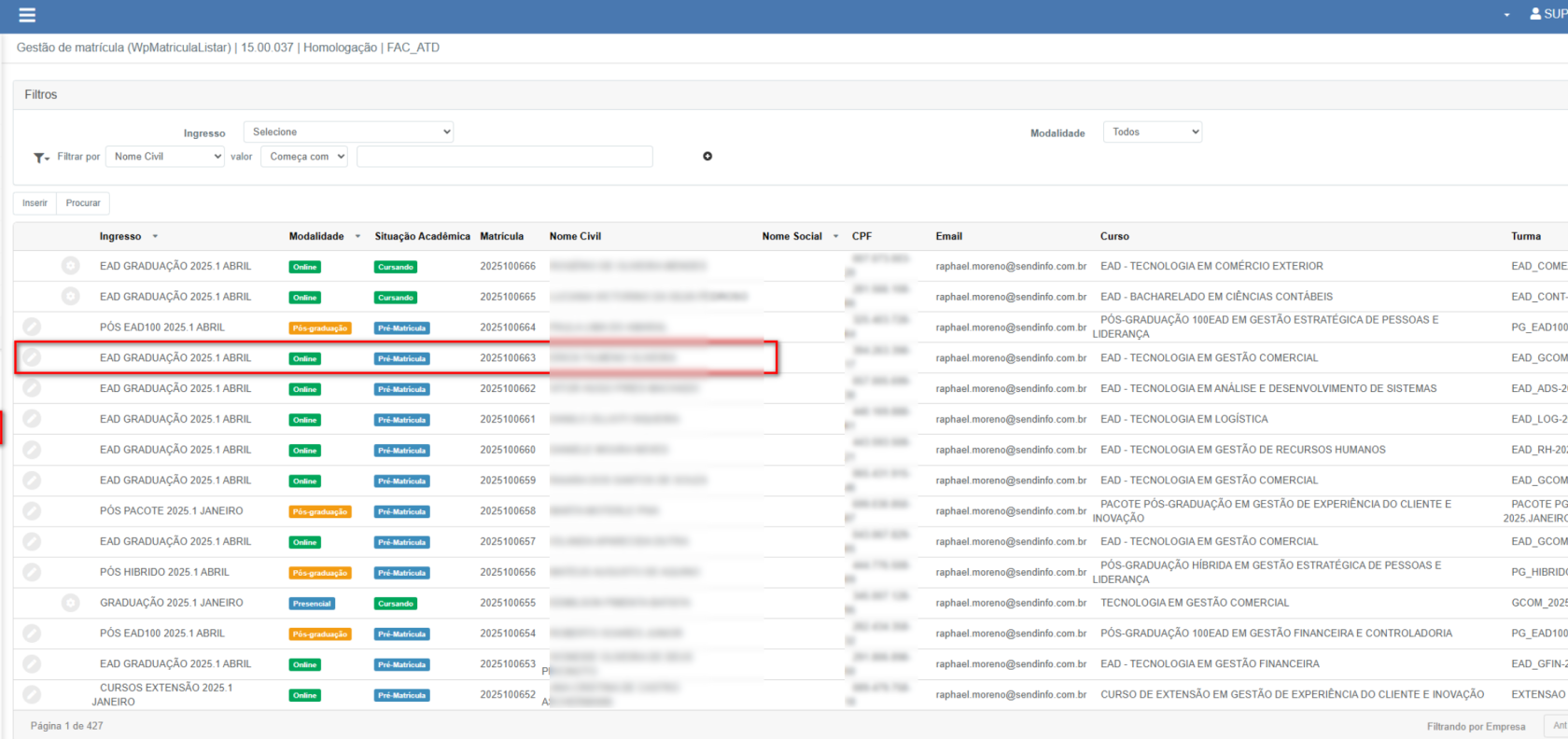The height and width of the screenshot is (739, 1568).
Task: Click the user profile icon beside SUP
Action: pos(1535,14)
